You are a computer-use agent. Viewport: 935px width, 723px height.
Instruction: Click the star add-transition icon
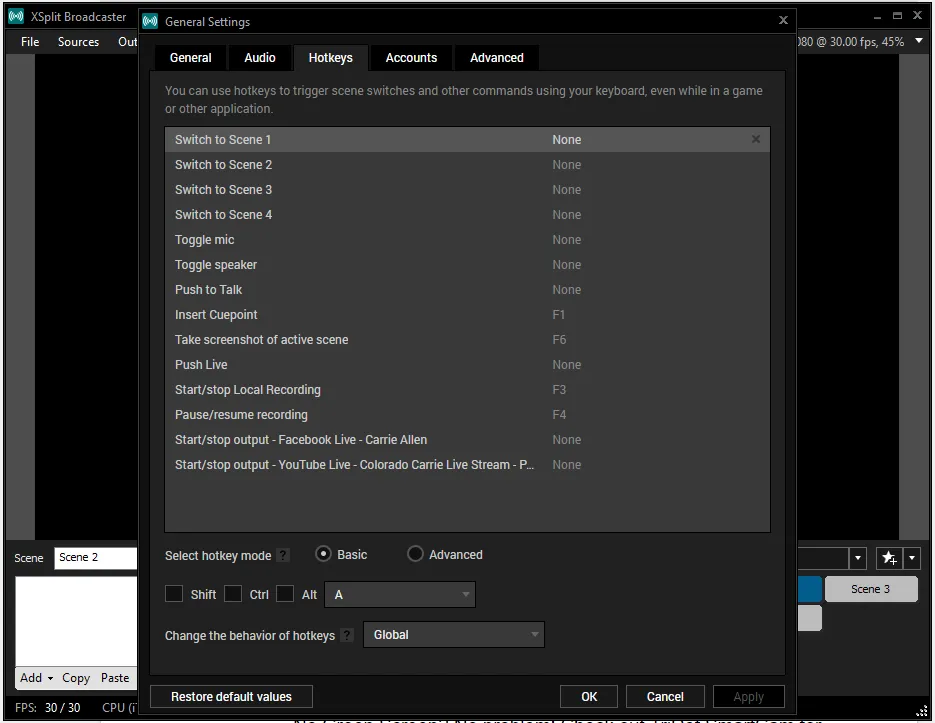[x=889, y=558]
